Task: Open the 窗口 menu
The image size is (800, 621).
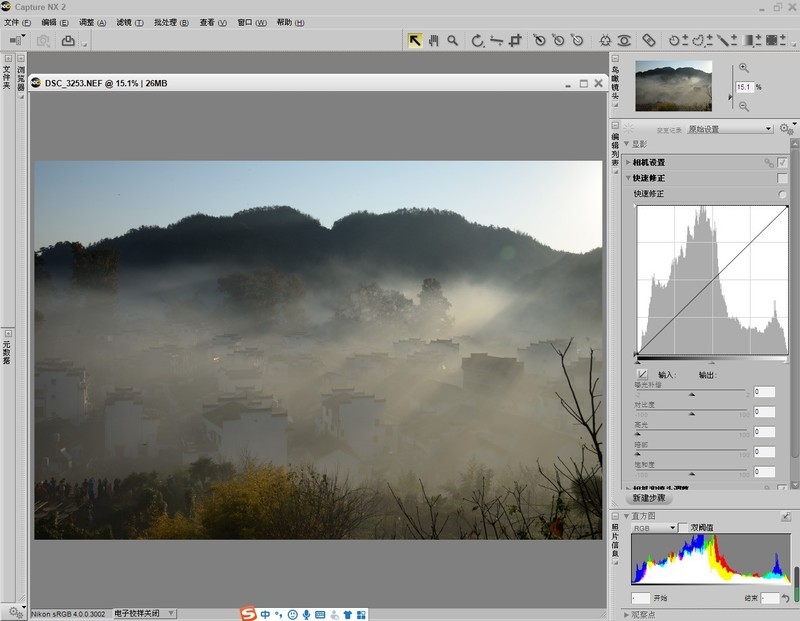Action: click(x=252, y=22)
